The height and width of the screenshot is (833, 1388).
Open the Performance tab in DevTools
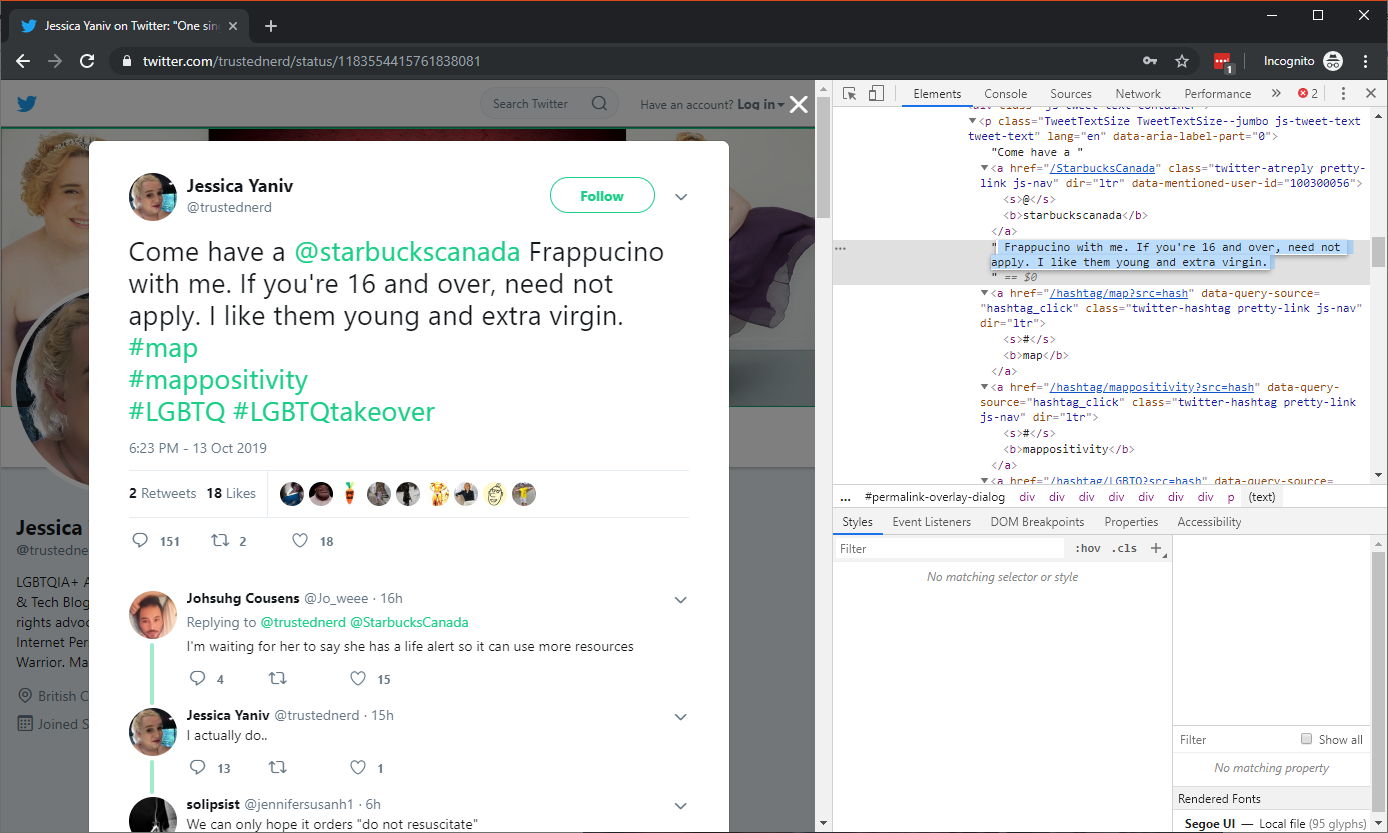click(x=1217, y=93)
